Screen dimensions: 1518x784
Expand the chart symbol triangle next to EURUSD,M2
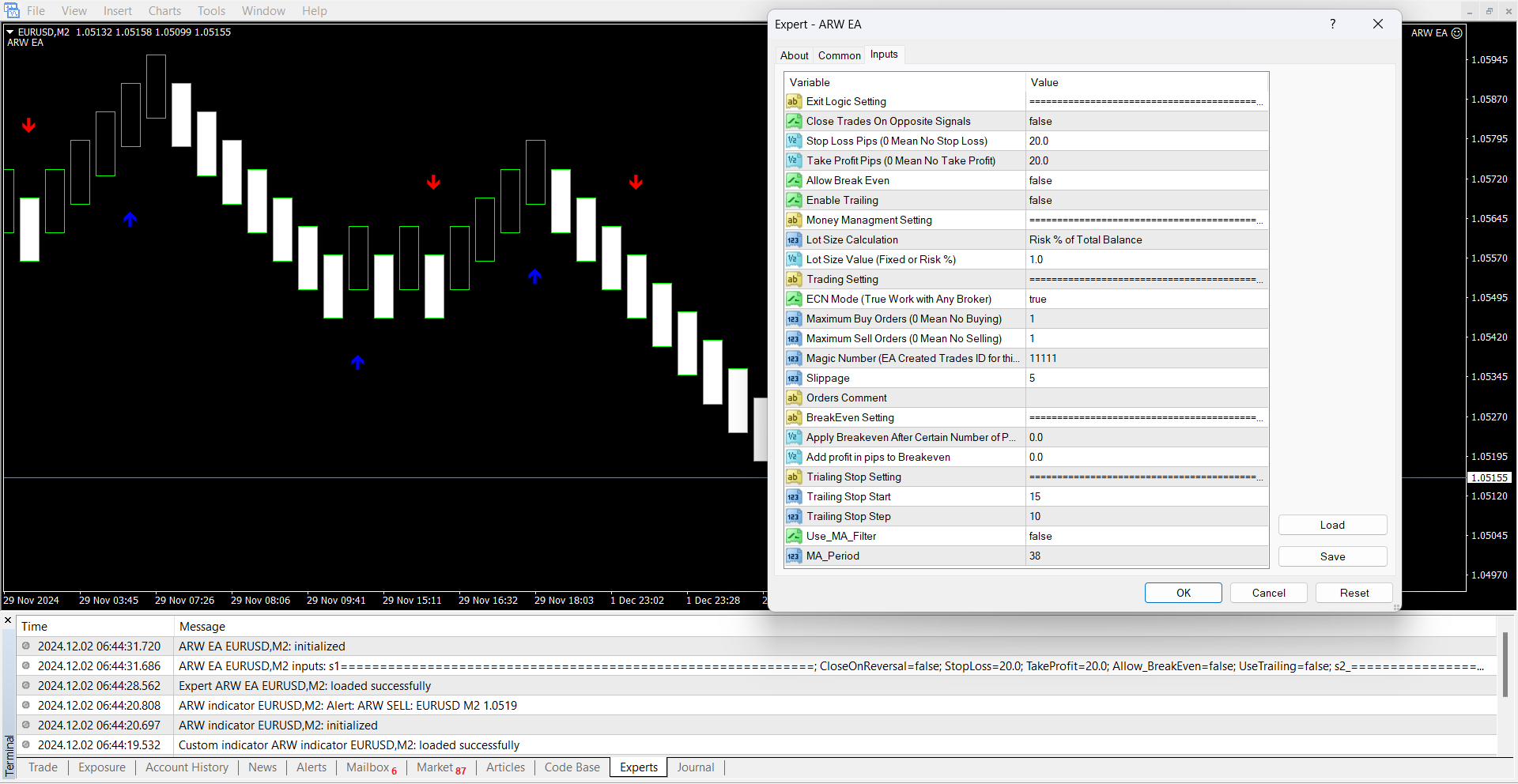point(10,32)
